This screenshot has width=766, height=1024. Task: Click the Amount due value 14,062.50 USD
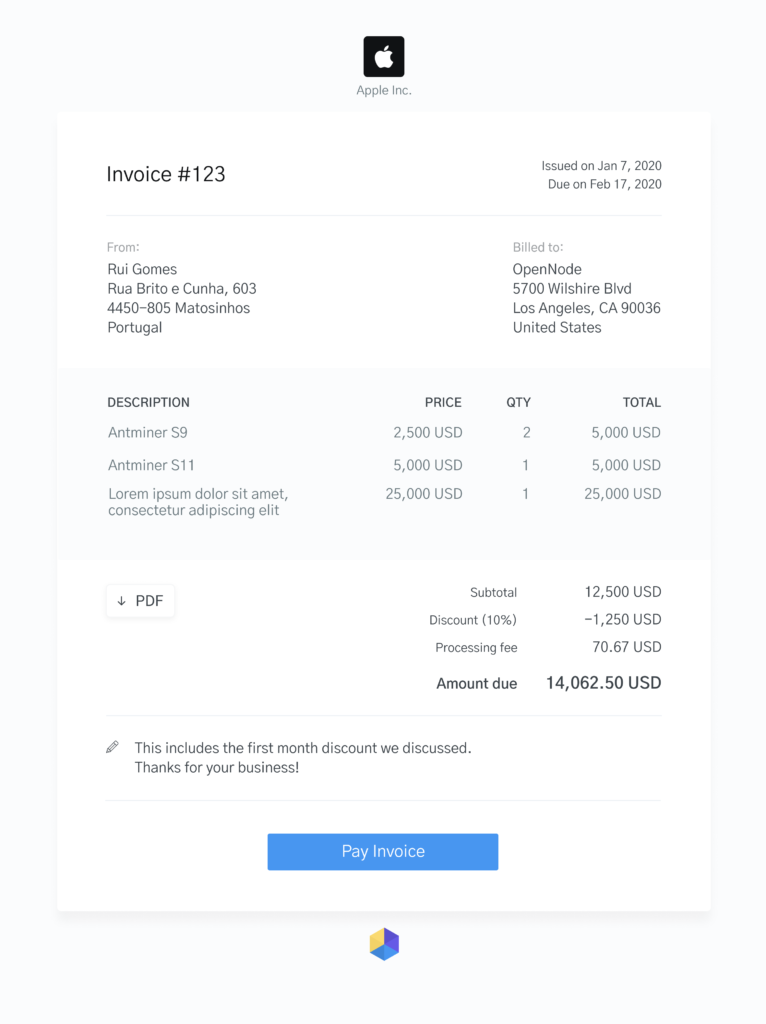603,683
